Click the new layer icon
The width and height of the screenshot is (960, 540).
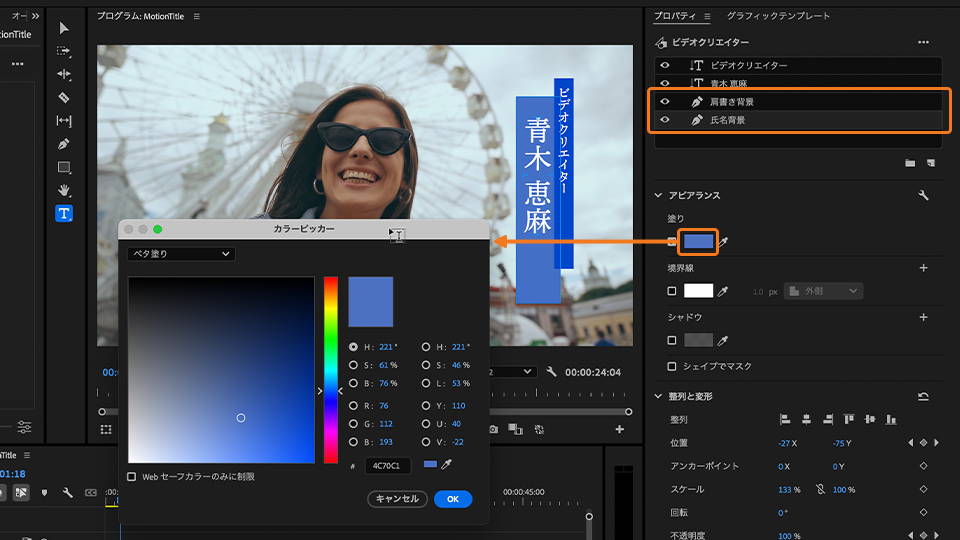click(931, 163)
